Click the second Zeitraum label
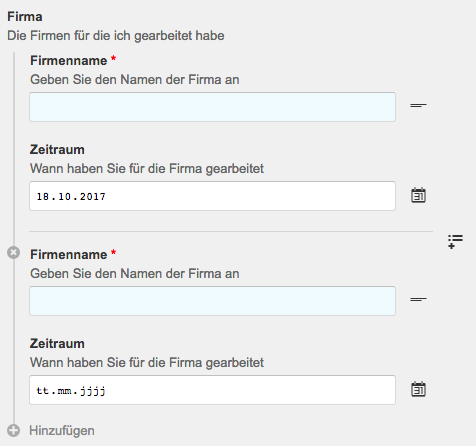This screenshot has width=476, height=446. pyautogui.click(x=57, y=344)
